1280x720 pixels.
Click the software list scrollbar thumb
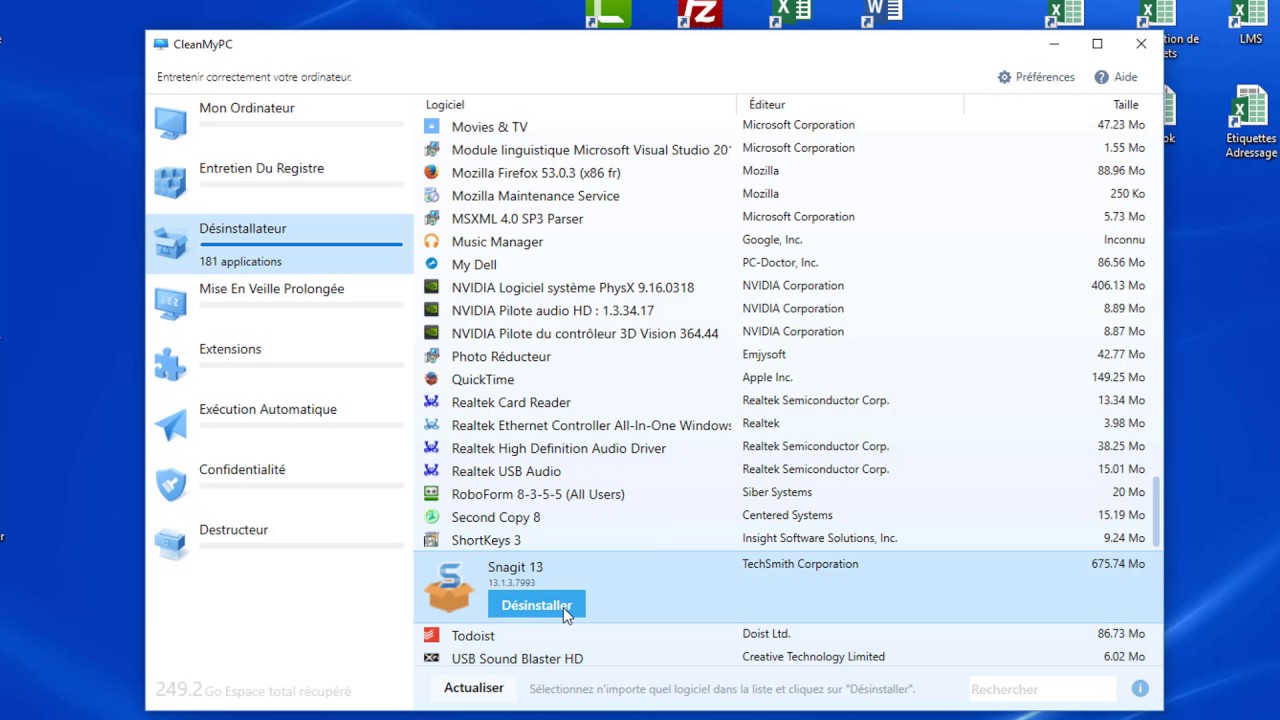pos(1157,511)
